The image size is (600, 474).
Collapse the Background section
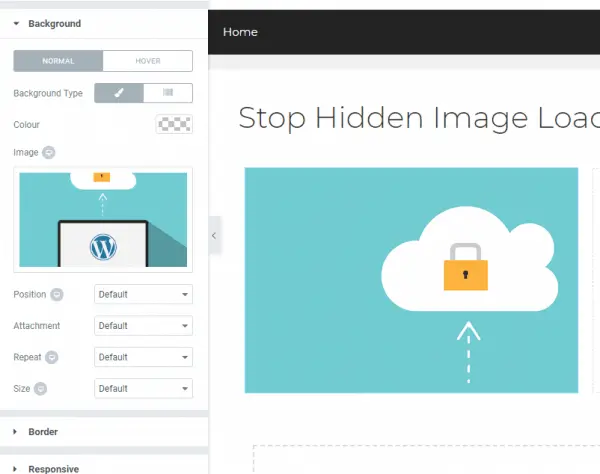click(x=103, y=24)
